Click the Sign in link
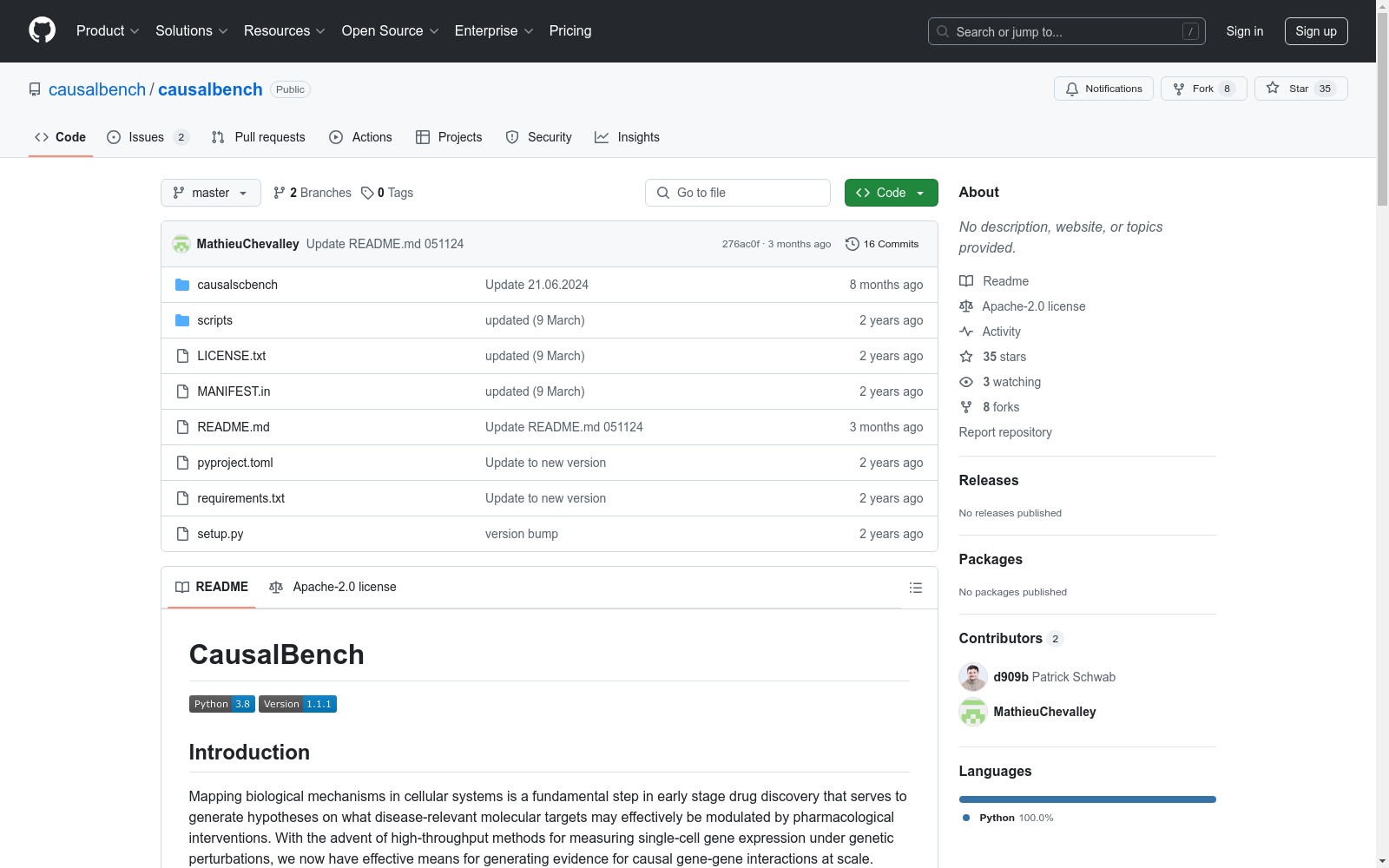Viewport: 1389px width, 868px height. click(1244, 31)
